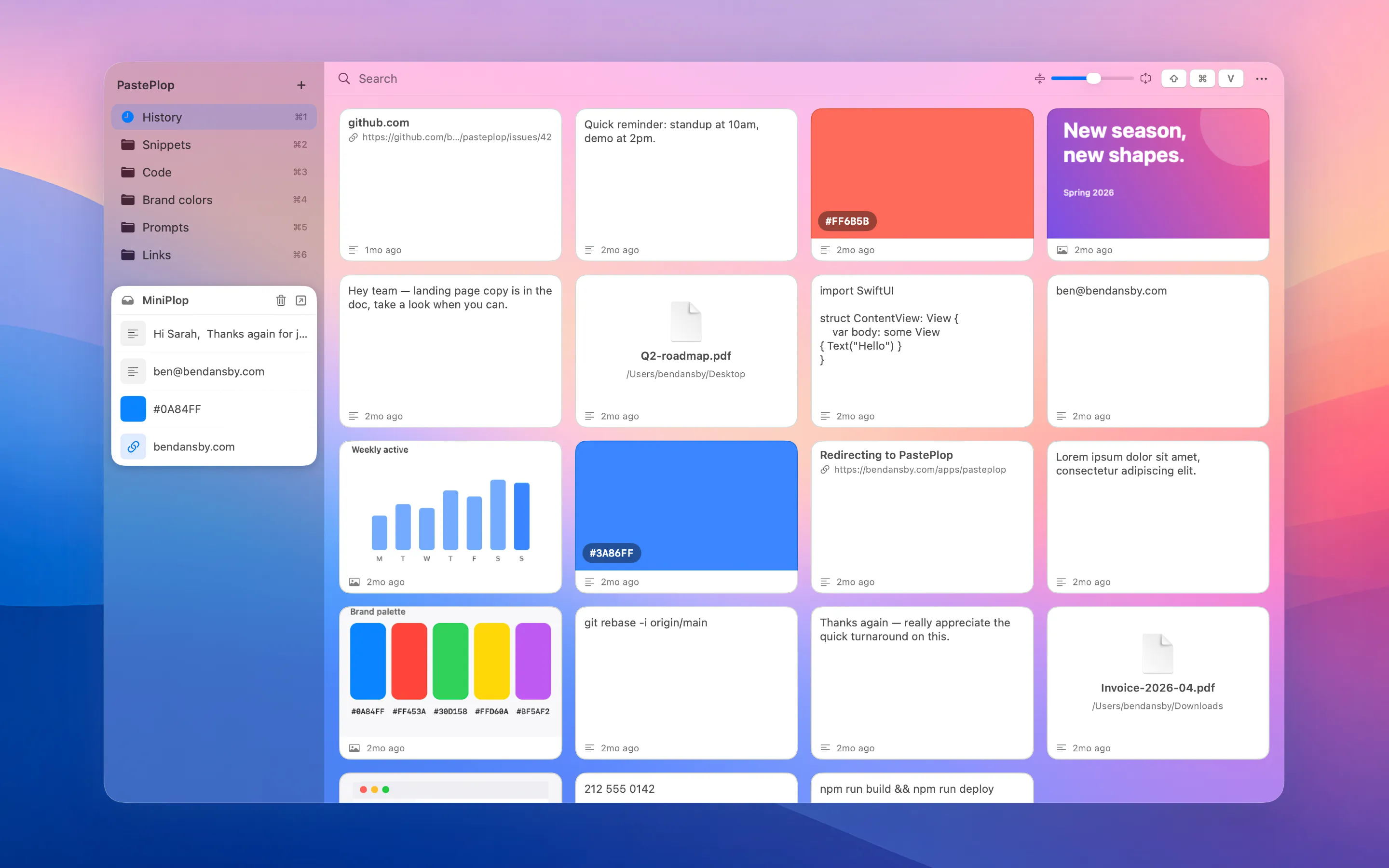Viewport: 1389px width, 868px height.
Task: Open the Brand colors folder
Action: click(x=214, y=200)
